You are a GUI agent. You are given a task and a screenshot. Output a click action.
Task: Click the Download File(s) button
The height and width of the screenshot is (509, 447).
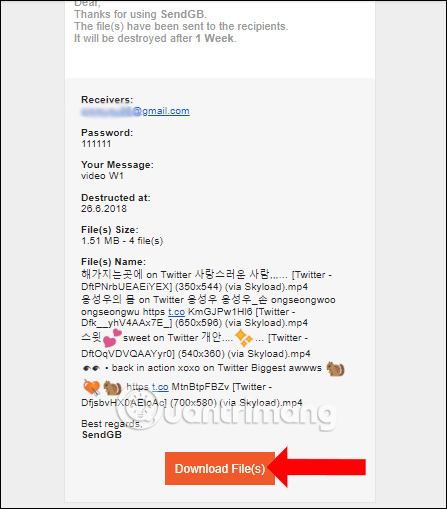coord(220,468)
